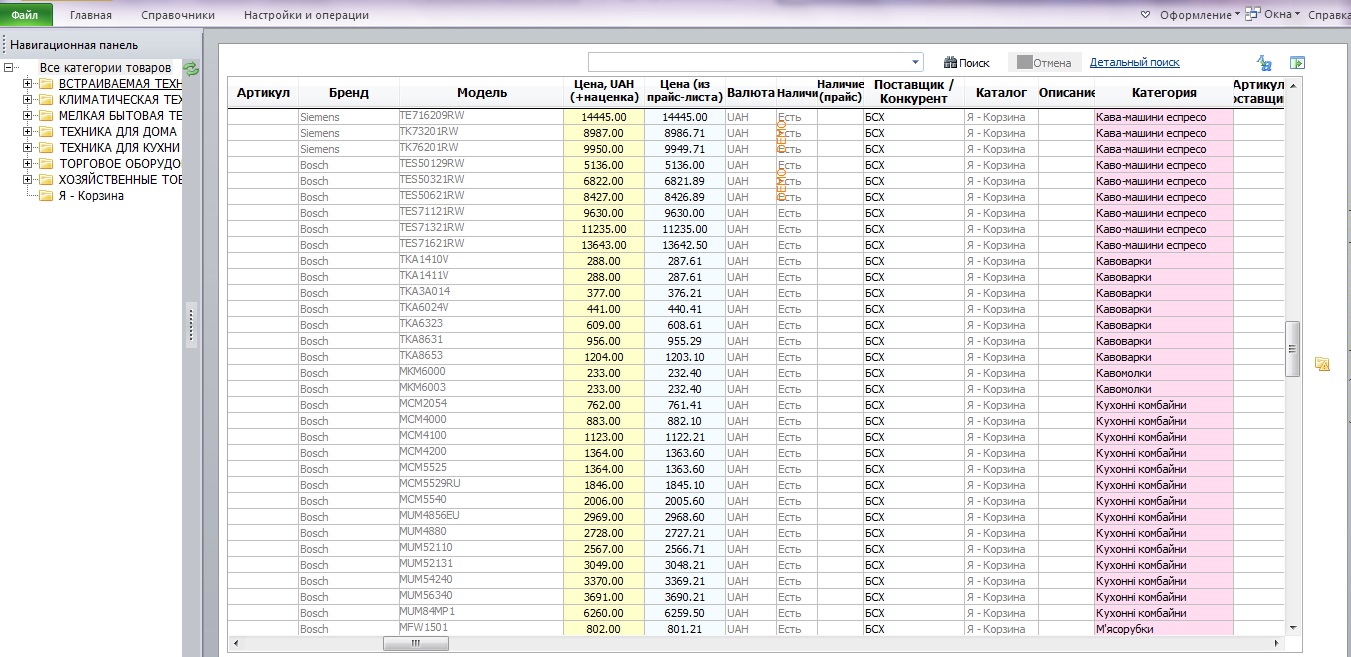
Task: Open the Файл tab
Action: (25, 15)
